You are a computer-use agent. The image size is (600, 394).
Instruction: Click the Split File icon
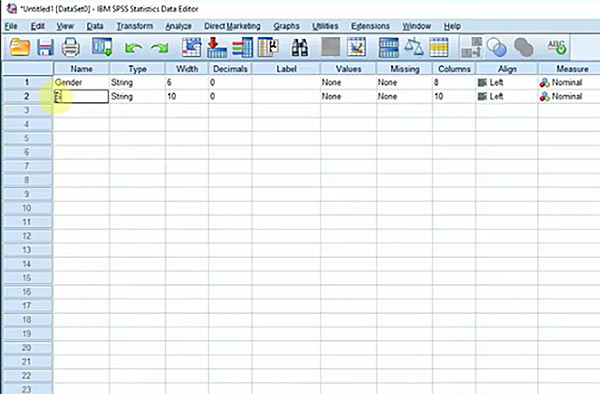click(388, 48)
